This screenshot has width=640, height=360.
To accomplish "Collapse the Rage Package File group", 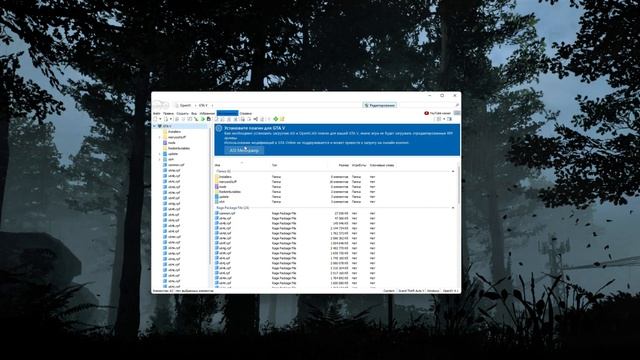I will tap(453, 208).
